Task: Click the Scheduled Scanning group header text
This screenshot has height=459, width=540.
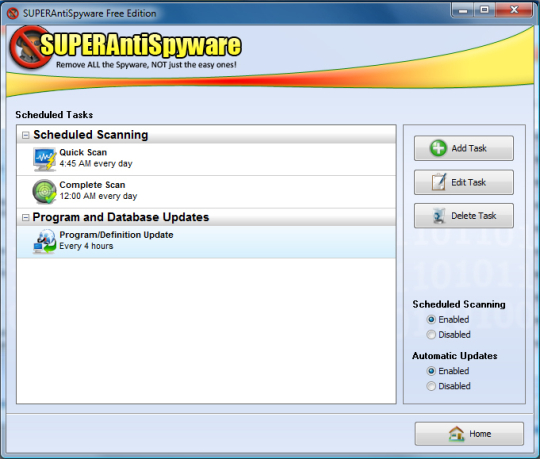Action: pos(91,135)
